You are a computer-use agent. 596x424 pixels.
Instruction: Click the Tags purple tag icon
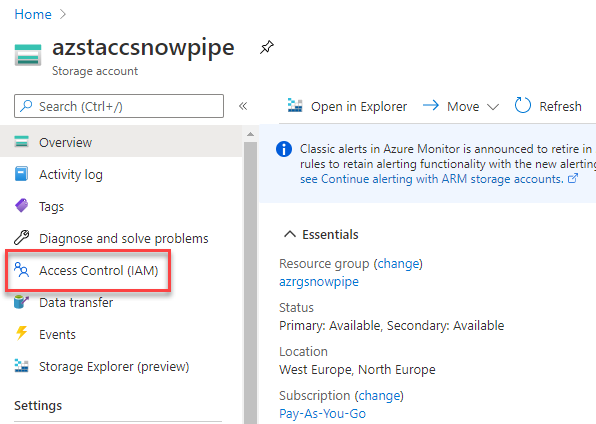22,206
